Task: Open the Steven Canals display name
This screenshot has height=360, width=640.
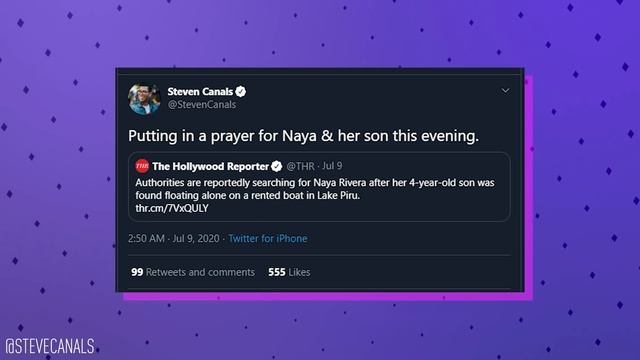Action: pos(200,91)
